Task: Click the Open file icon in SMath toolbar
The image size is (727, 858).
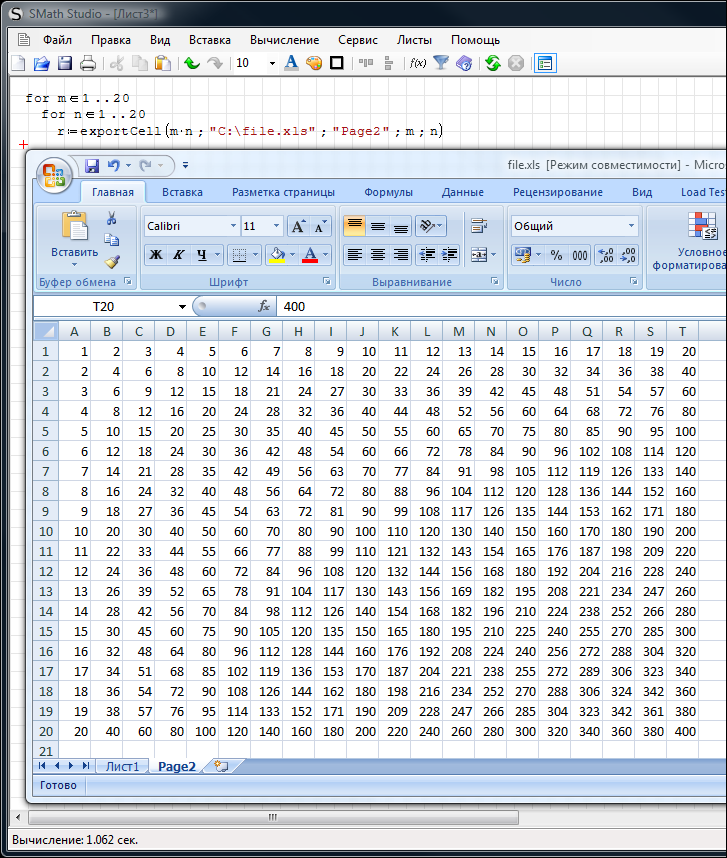Action: [41, 63]
